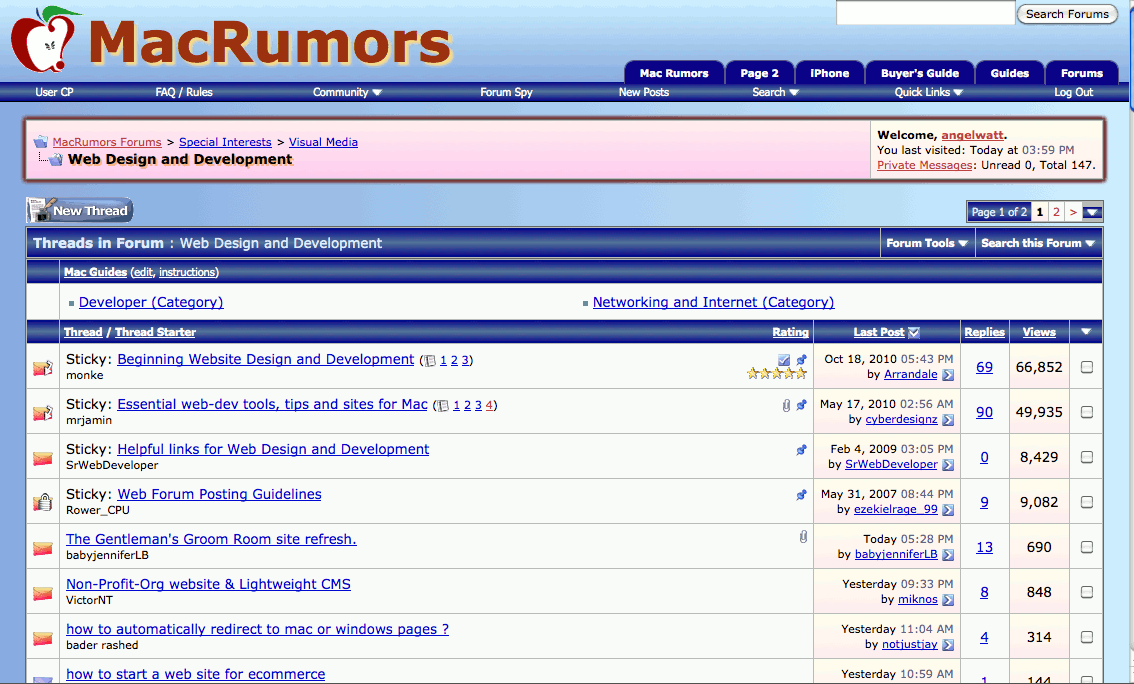Image resolution: width=1134 pixels, height=684 pixels.
Task: Click the envelope icon for Helpful links thread
Action: [43, 458]
